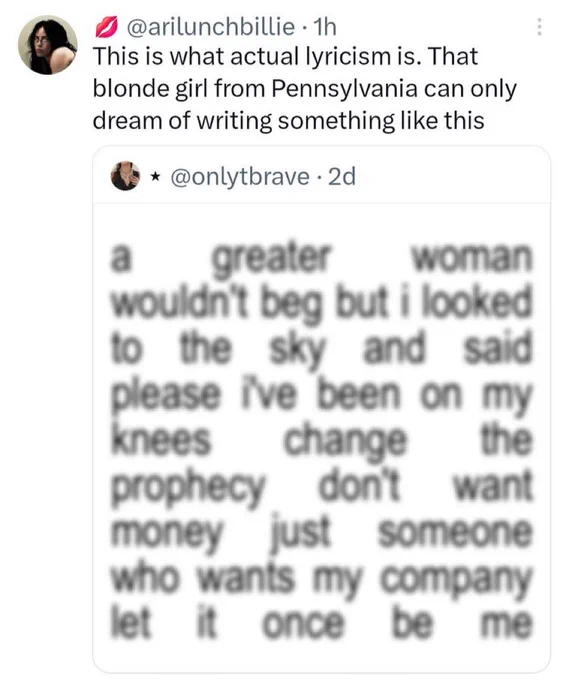Open the three-dot more options menu
Viewport: 569px width, 680px height.
click(x=539, y=27)
